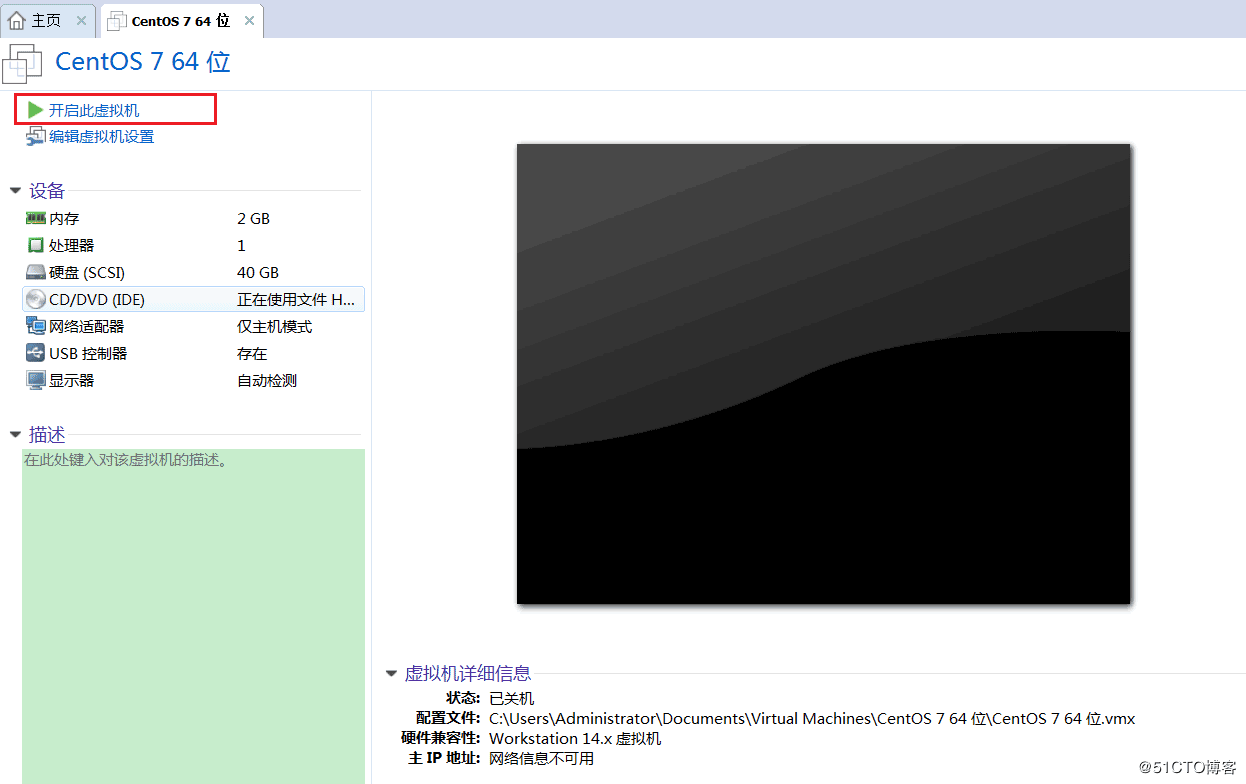This screenshot has height=784, width=1246.
Task: Select the network adapter (网络适配器) icon
Action: (x=36, y=326)
